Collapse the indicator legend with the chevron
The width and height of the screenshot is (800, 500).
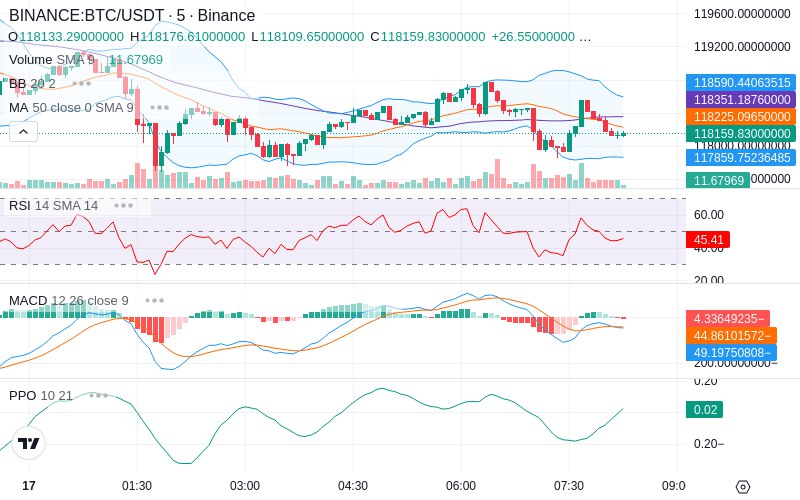pyautogui.click(x=23, y=132)
